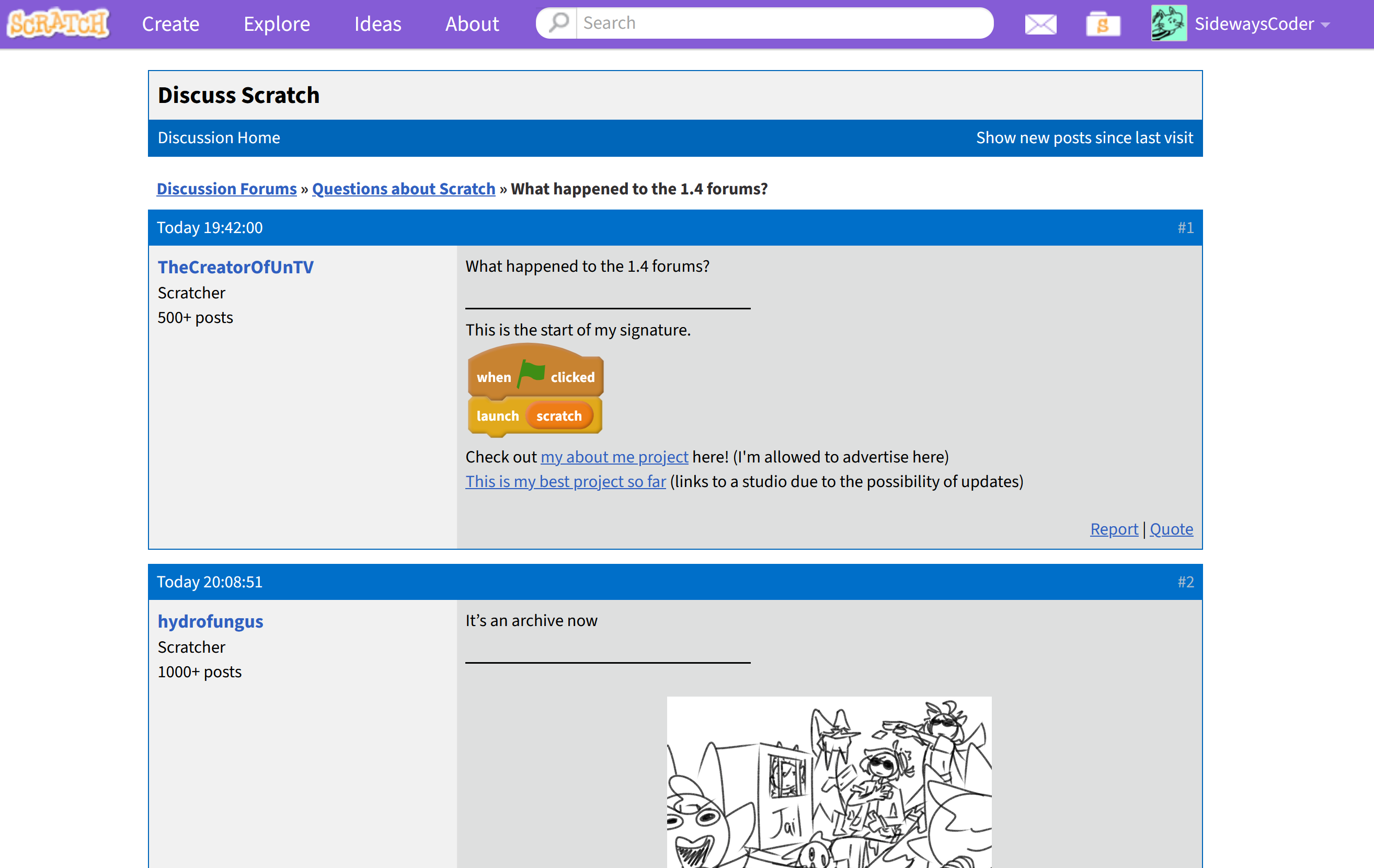This screenshot has height=868, width=1374.
Task: Open TheCreatorOfUnTV's profile
Action: 236,267
